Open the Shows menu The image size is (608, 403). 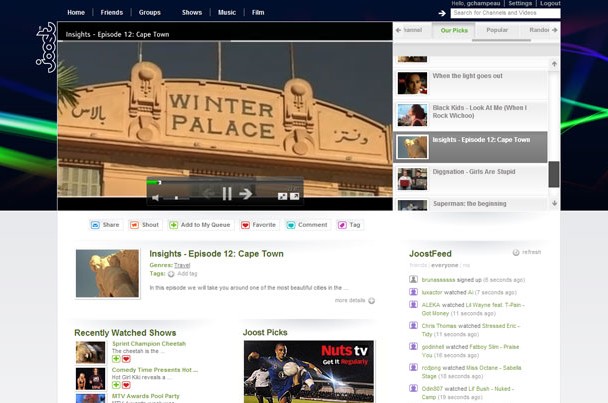[x=192, y=12]
